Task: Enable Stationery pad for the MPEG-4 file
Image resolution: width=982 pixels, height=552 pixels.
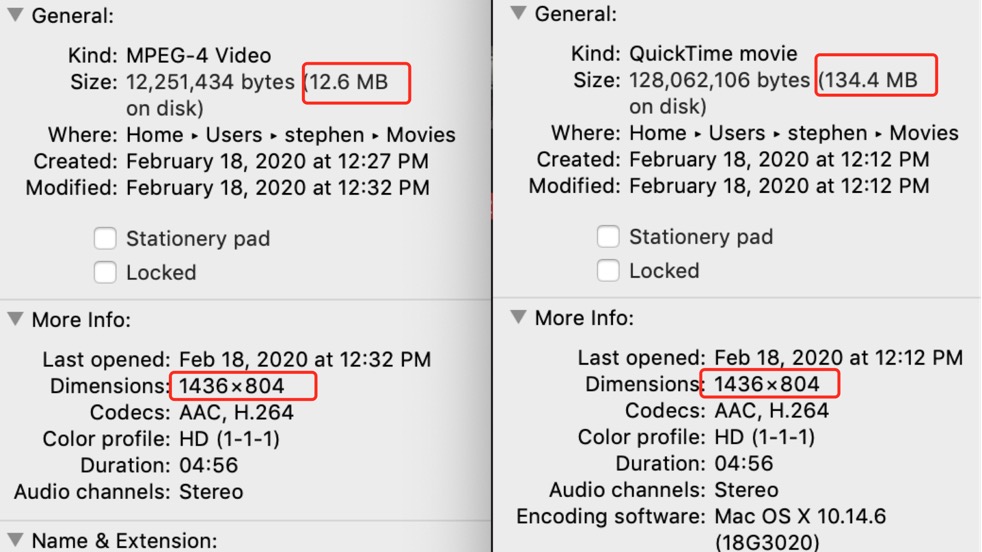Action: point(105,238)
